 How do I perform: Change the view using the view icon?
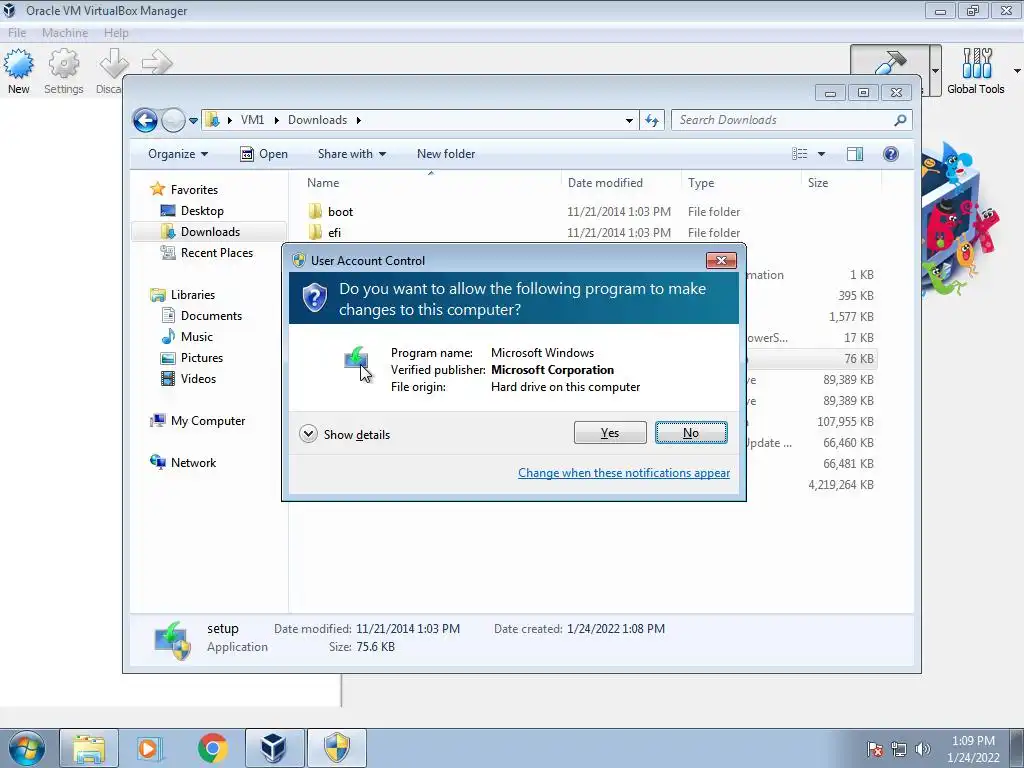pyautogui.click(x=799, y=154)
